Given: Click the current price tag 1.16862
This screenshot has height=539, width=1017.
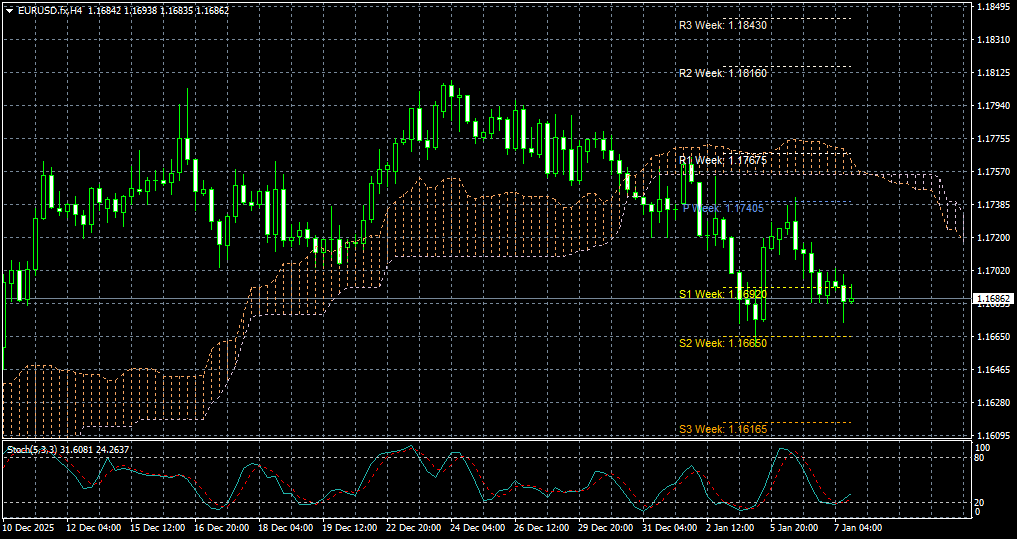Looking at the screenshot, I should [992, 299].
